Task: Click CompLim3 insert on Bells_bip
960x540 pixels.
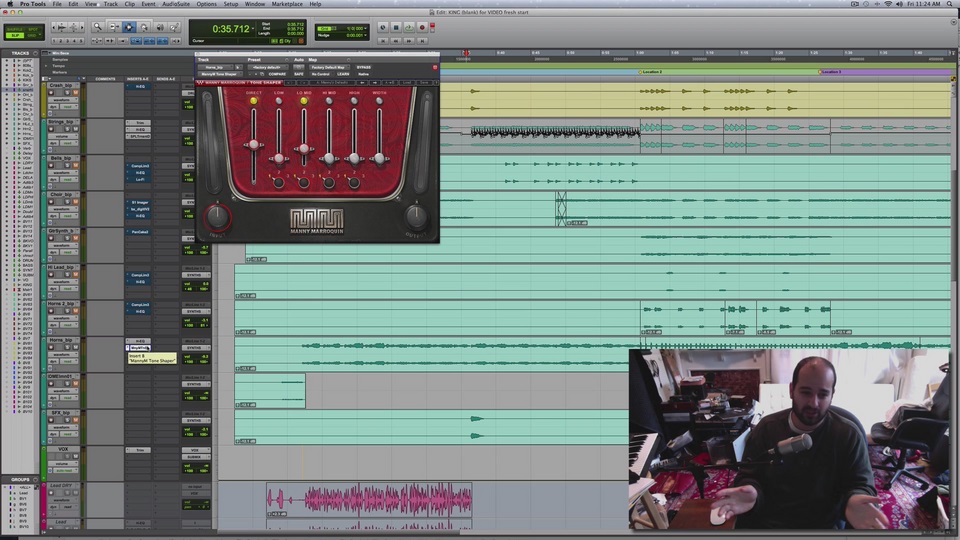Action: tap(138, 166)
